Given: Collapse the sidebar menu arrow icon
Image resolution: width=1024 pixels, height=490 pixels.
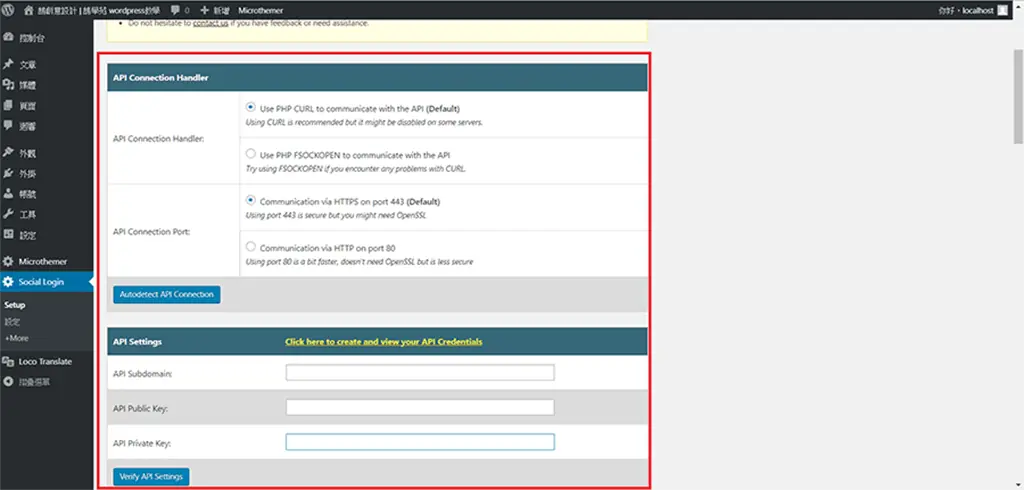Looking at the screenshot, I should (x=8, y=382).
